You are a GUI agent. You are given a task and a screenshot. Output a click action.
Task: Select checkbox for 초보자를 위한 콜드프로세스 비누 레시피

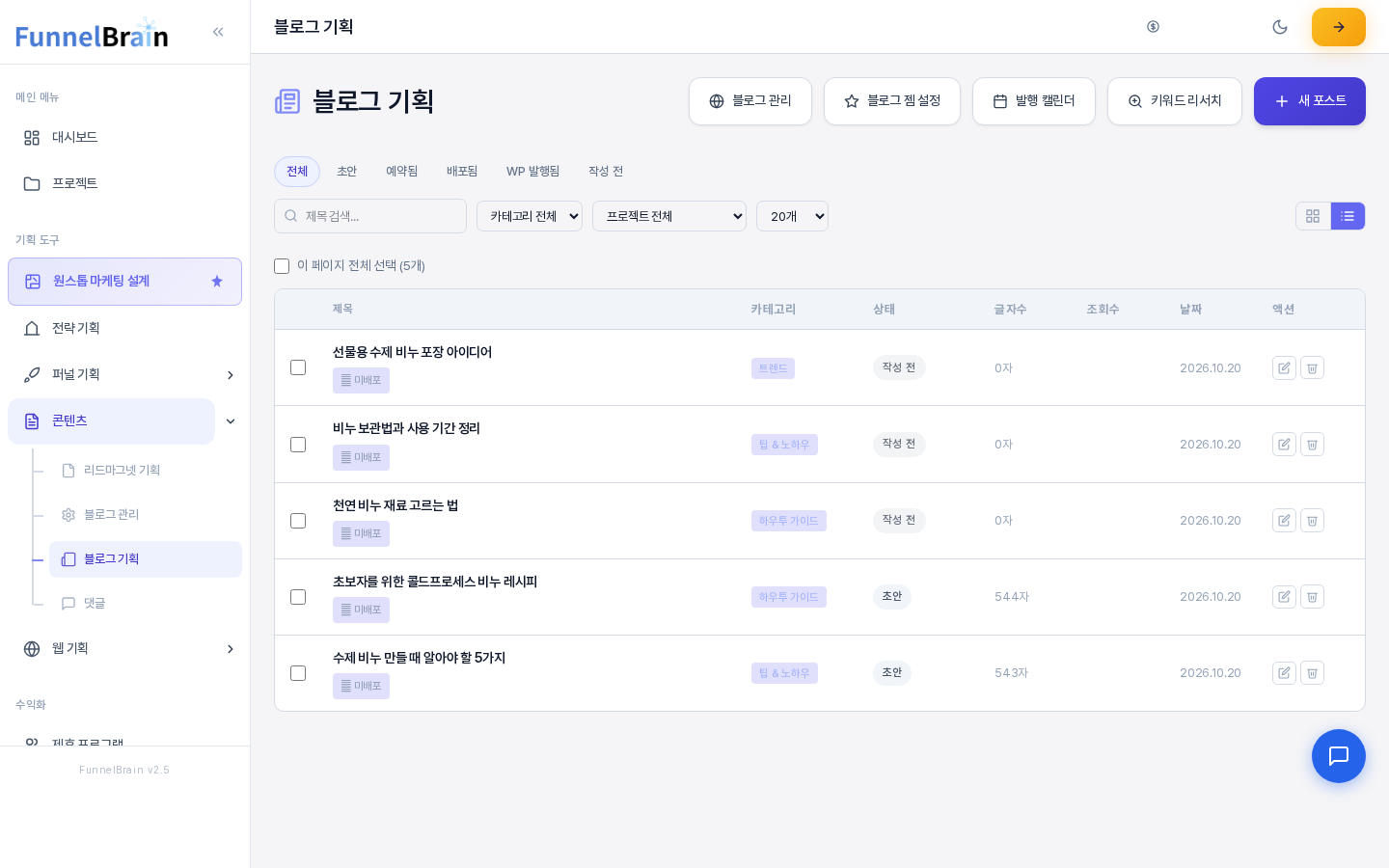point(298,597)
